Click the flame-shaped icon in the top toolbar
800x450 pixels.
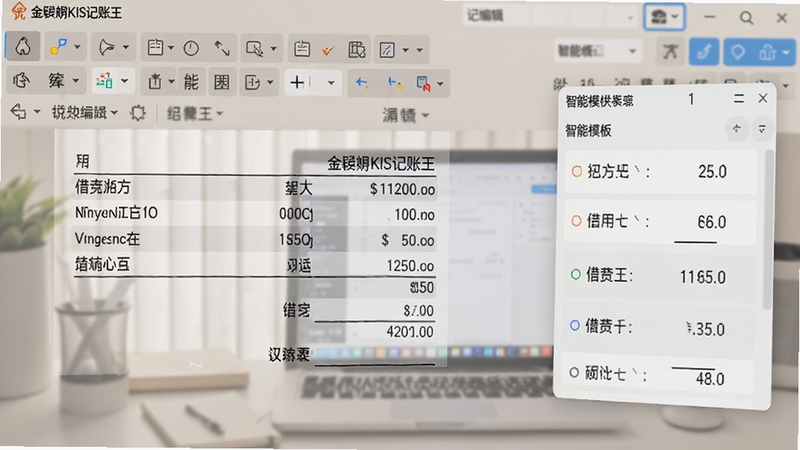[22, 46]
